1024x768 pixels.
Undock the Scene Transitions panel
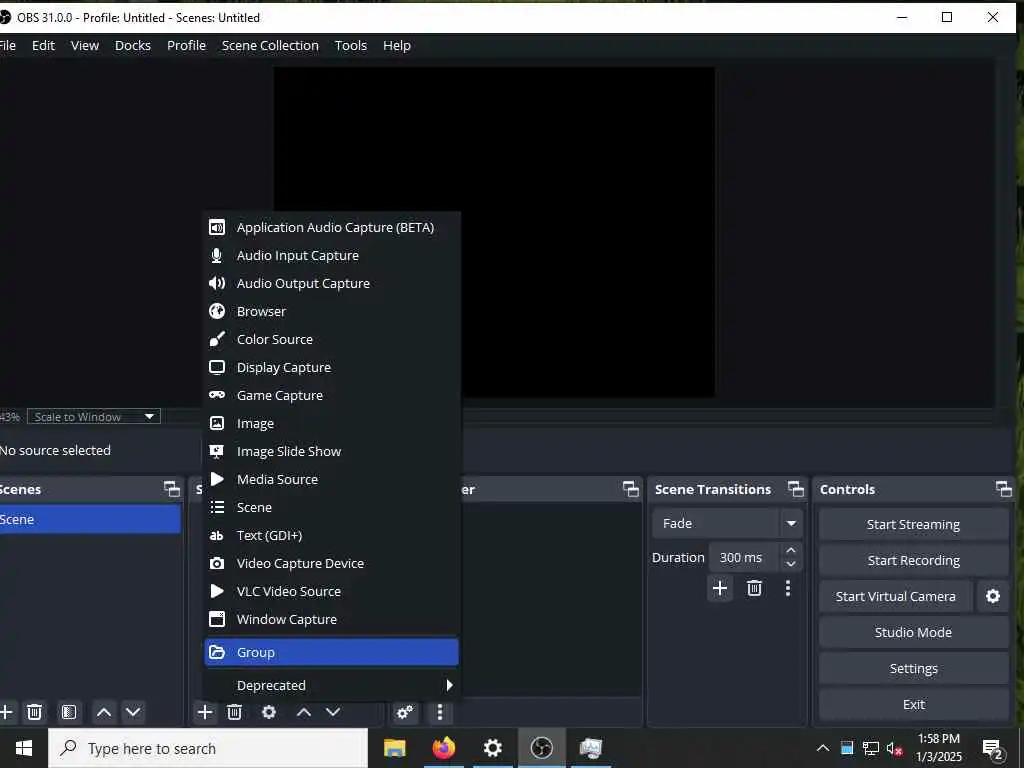pos(796,489)
